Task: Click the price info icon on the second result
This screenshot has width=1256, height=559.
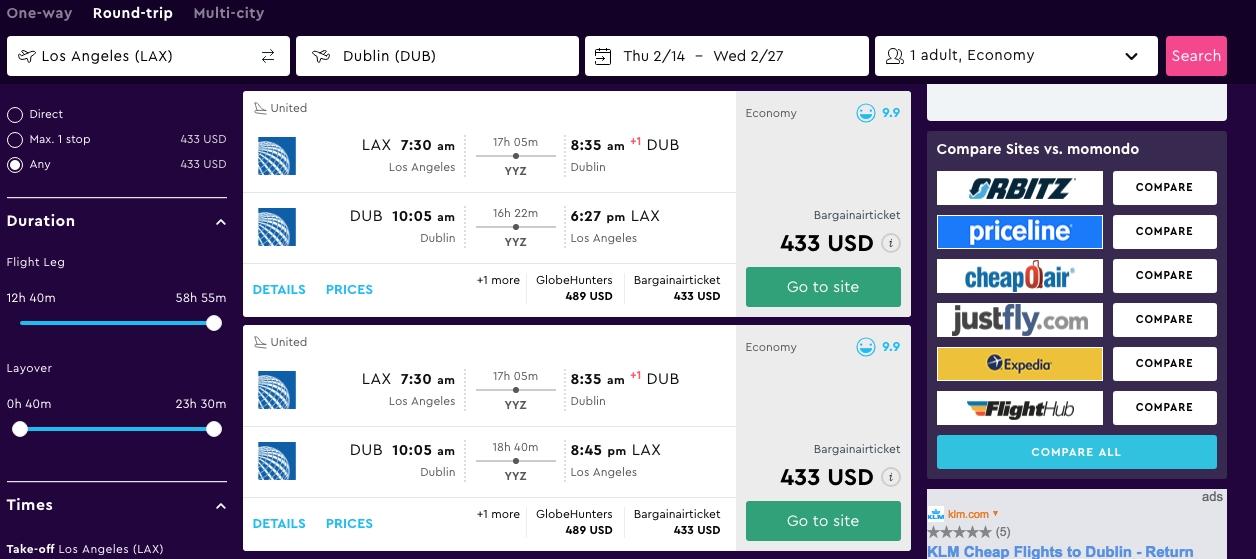Action: click(x=891, y=477)
